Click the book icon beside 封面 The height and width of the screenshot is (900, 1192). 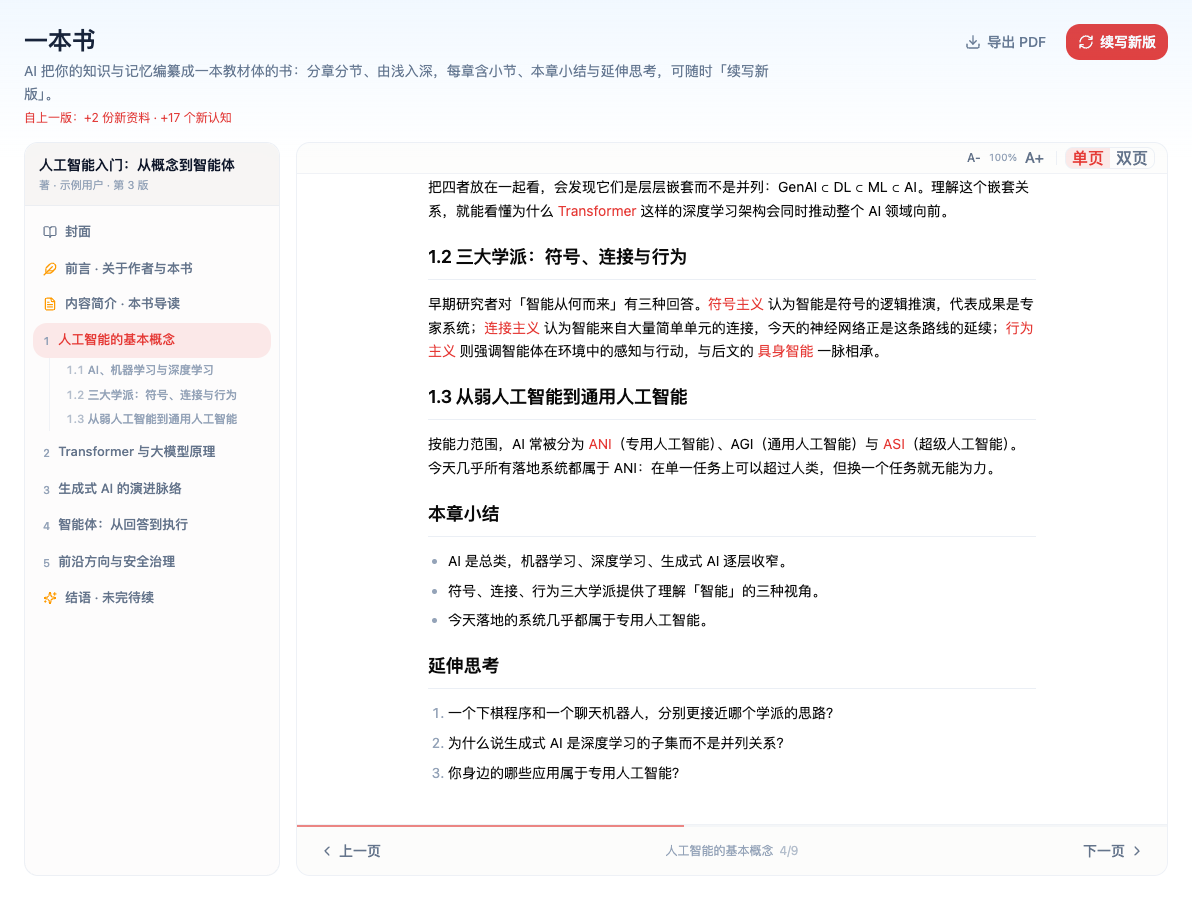pyautogui.click(x=49, y=232)
